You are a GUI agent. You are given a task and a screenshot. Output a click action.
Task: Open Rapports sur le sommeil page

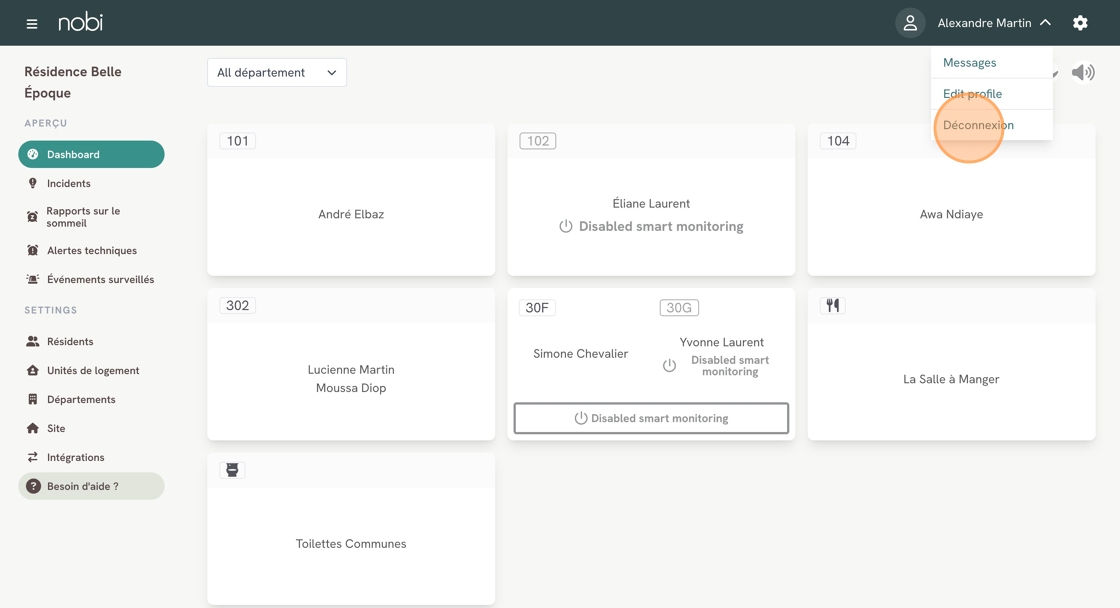coord(83,217)
